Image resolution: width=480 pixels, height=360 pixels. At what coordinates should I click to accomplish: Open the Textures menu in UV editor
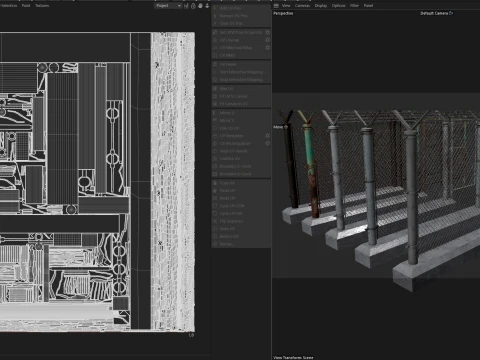pos(42,6)
